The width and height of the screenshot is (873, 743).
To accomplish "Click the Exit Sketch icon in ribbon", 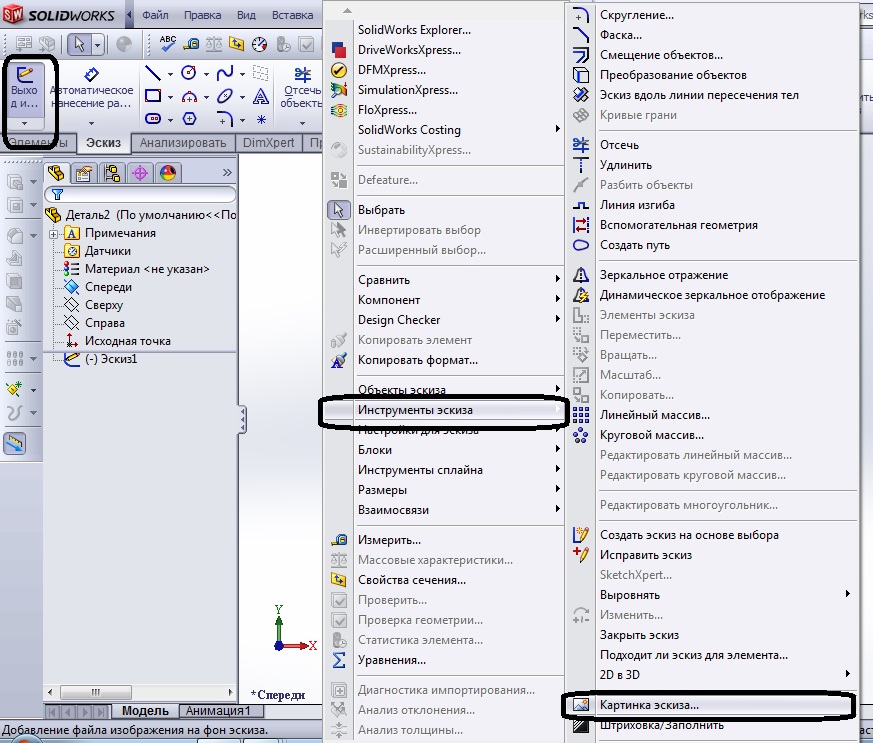I will click(24, 75).
